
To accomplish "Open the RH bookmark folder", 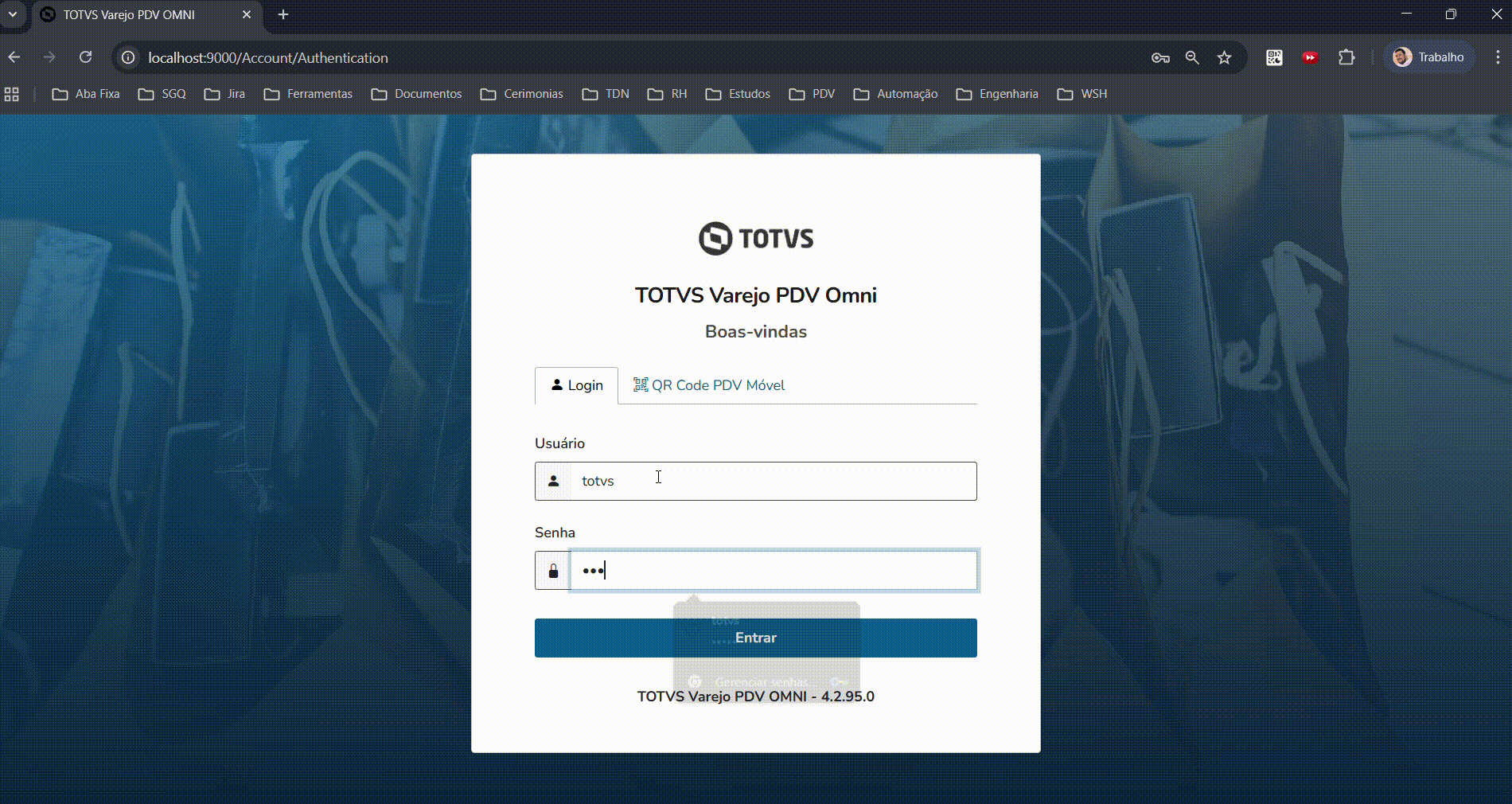I will [x=668, y=94].
